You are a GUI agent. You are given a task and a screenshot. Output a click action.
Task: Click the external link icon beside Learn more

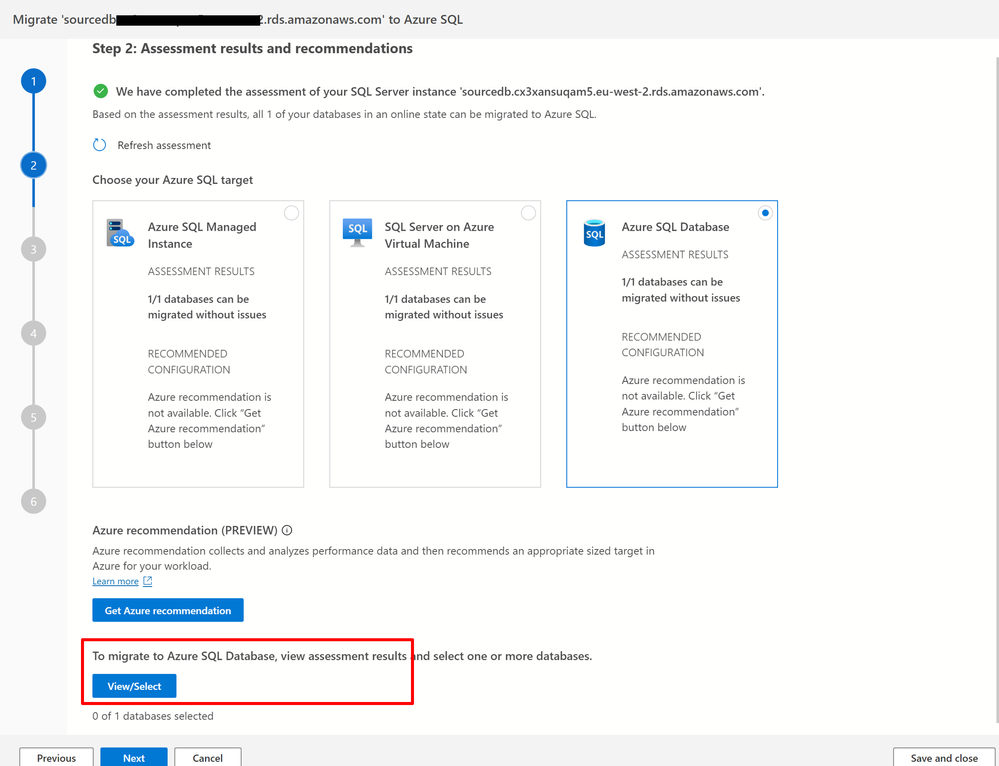148,581
